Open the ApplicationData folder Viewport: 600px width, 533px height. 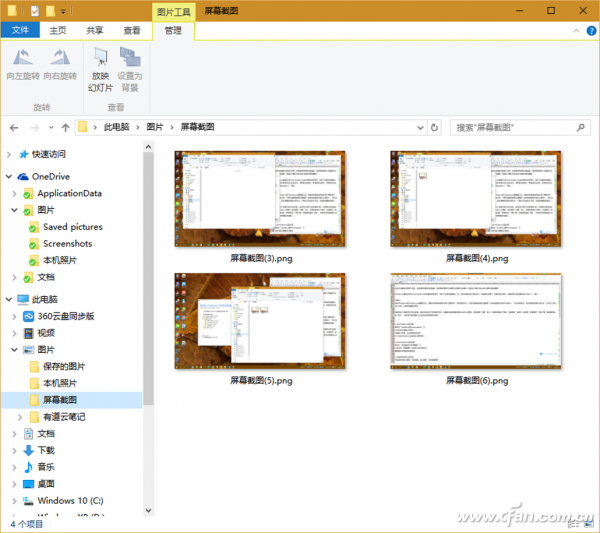[70, 193]
